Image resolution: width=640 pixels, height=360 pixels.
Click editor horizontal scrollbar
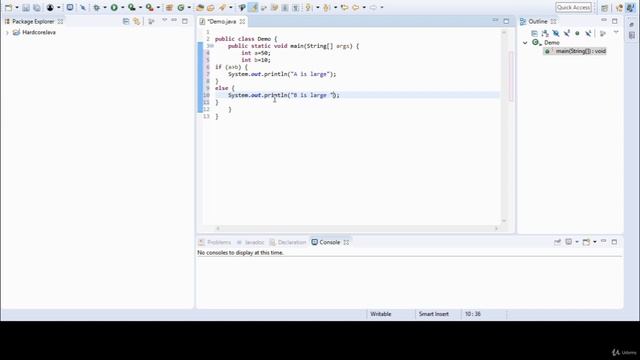point(357,228)
